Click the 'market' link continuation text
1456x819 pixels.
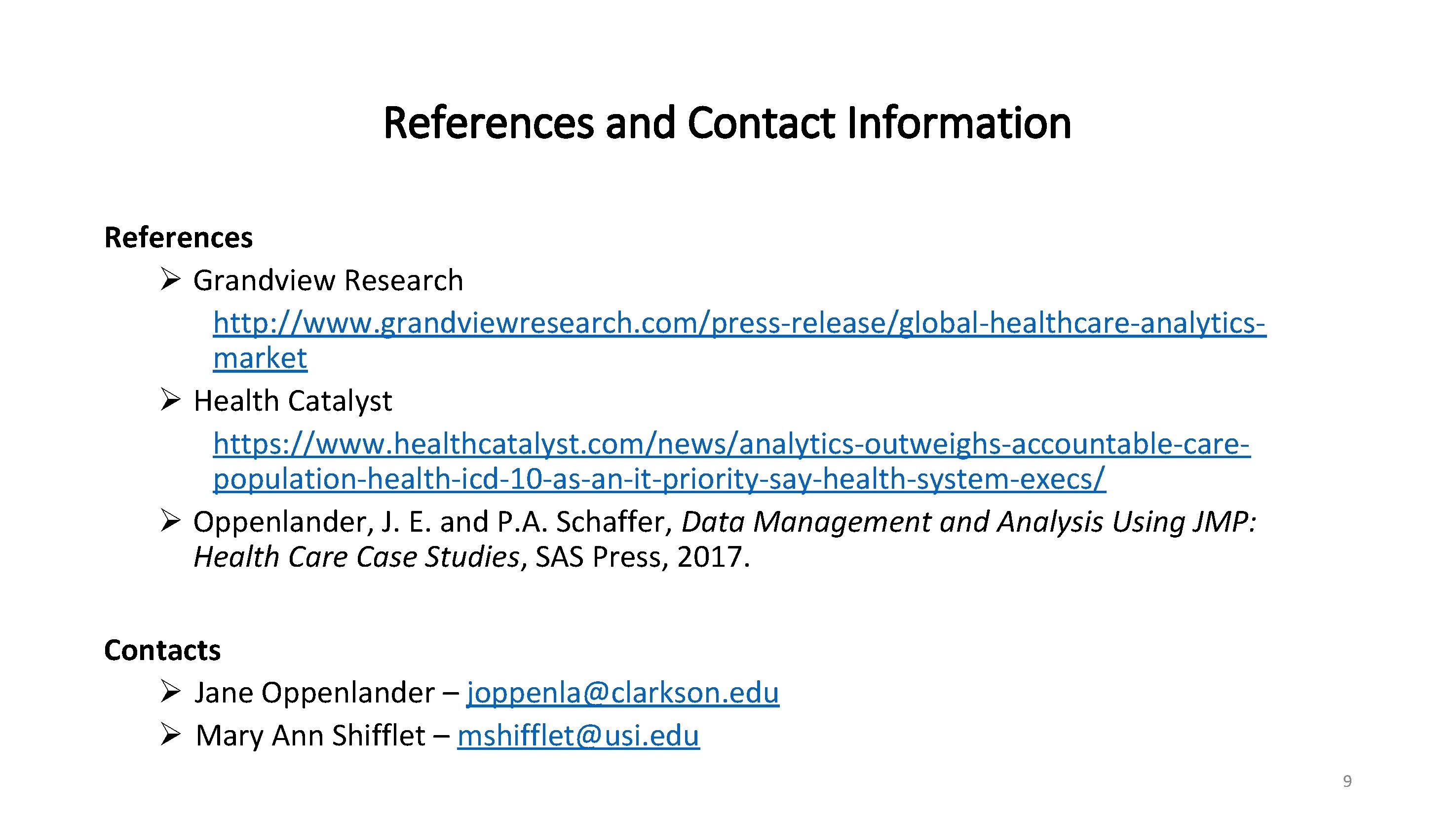pyautogui.click(x=260, y=358)
